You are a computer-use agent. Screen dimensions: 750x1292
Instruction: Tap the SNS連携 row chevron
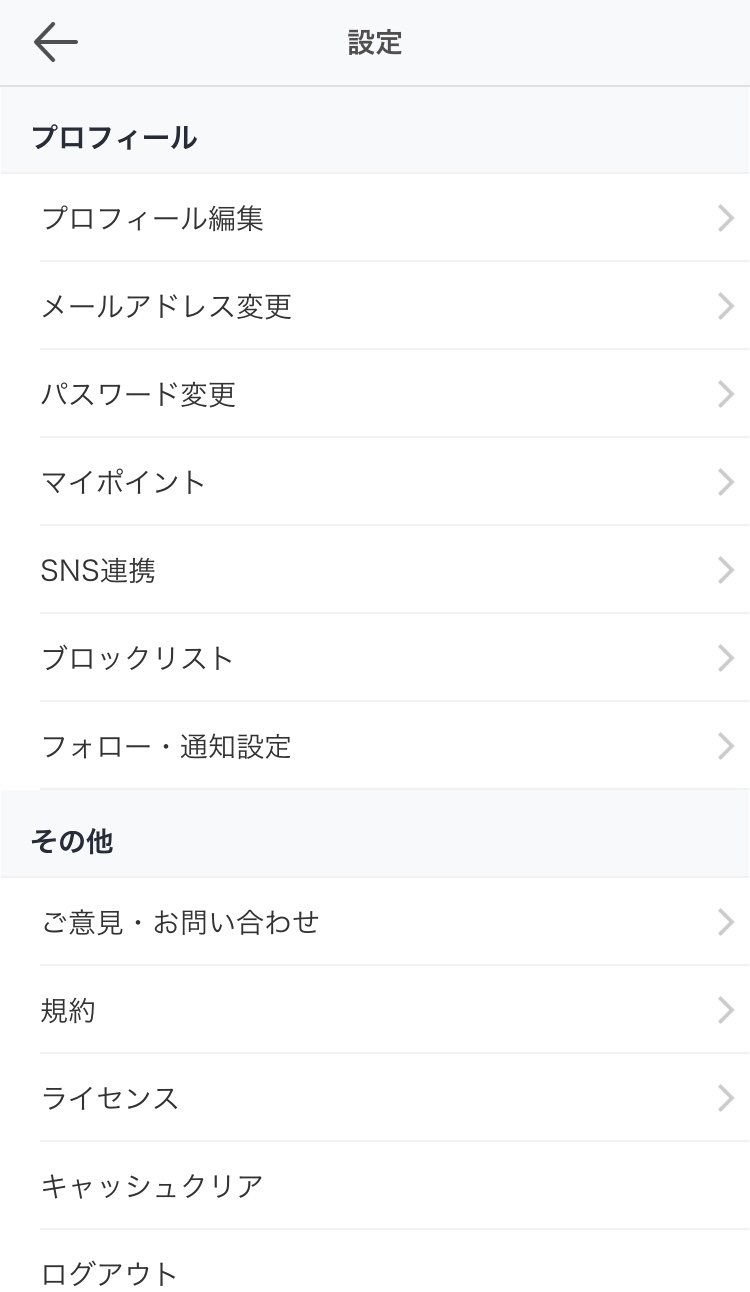click(726, 570)
